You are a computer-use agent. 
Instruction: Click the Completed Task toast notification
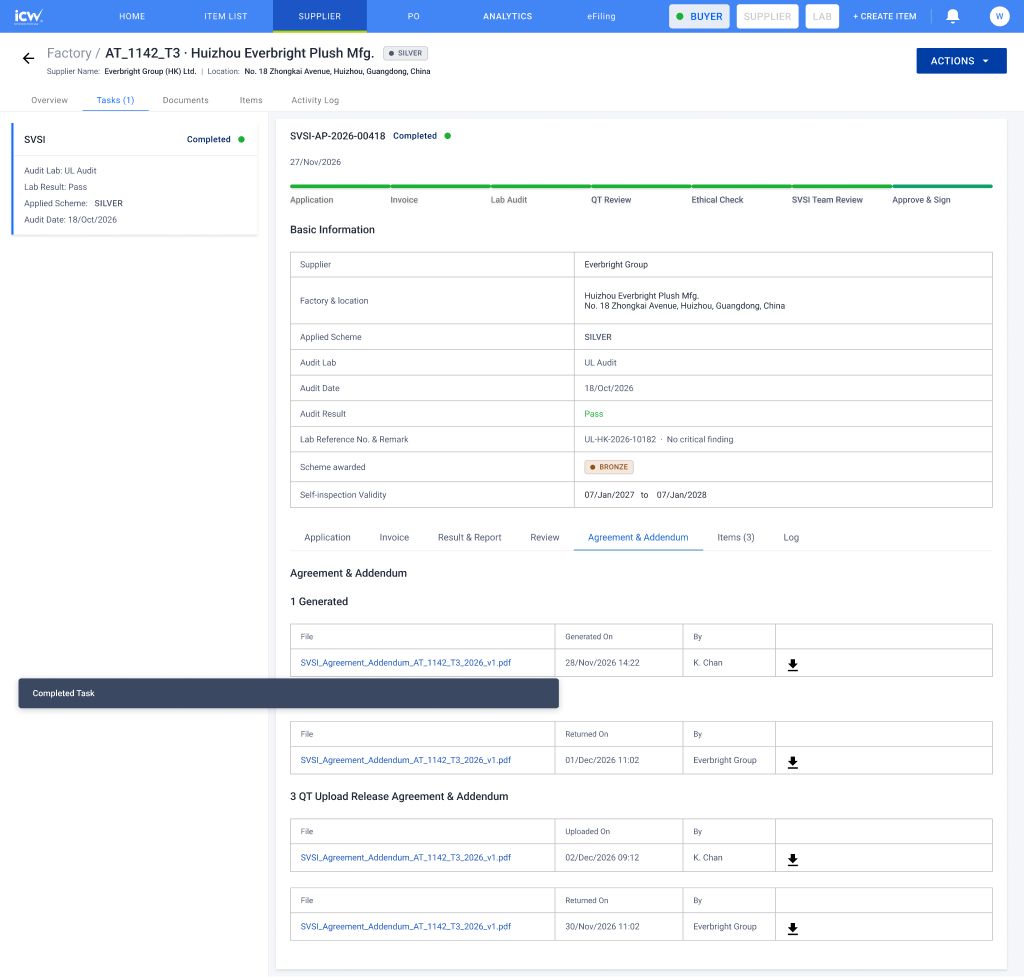[289, 694]
